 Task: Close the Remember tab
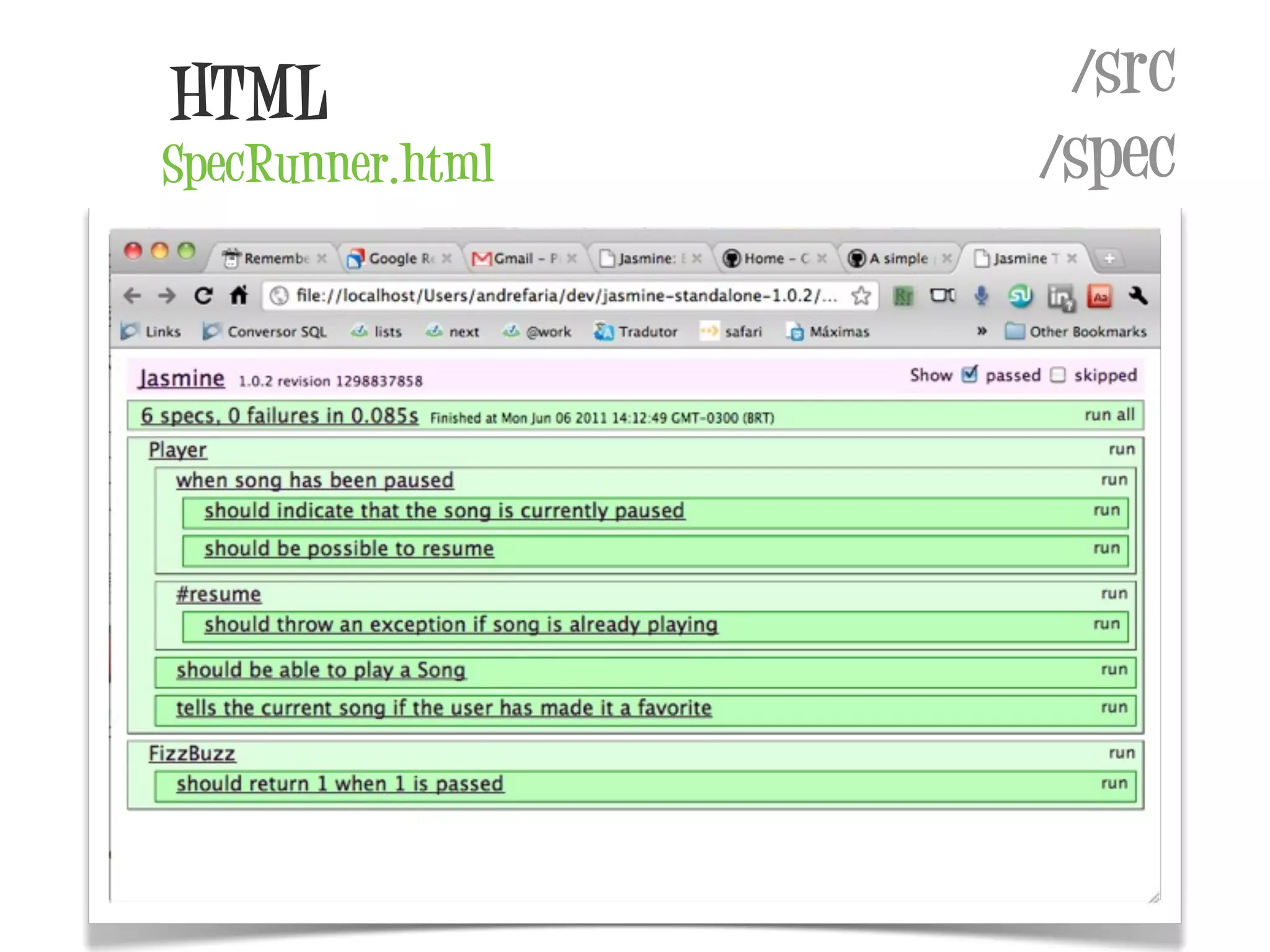(x=321, y=258)
